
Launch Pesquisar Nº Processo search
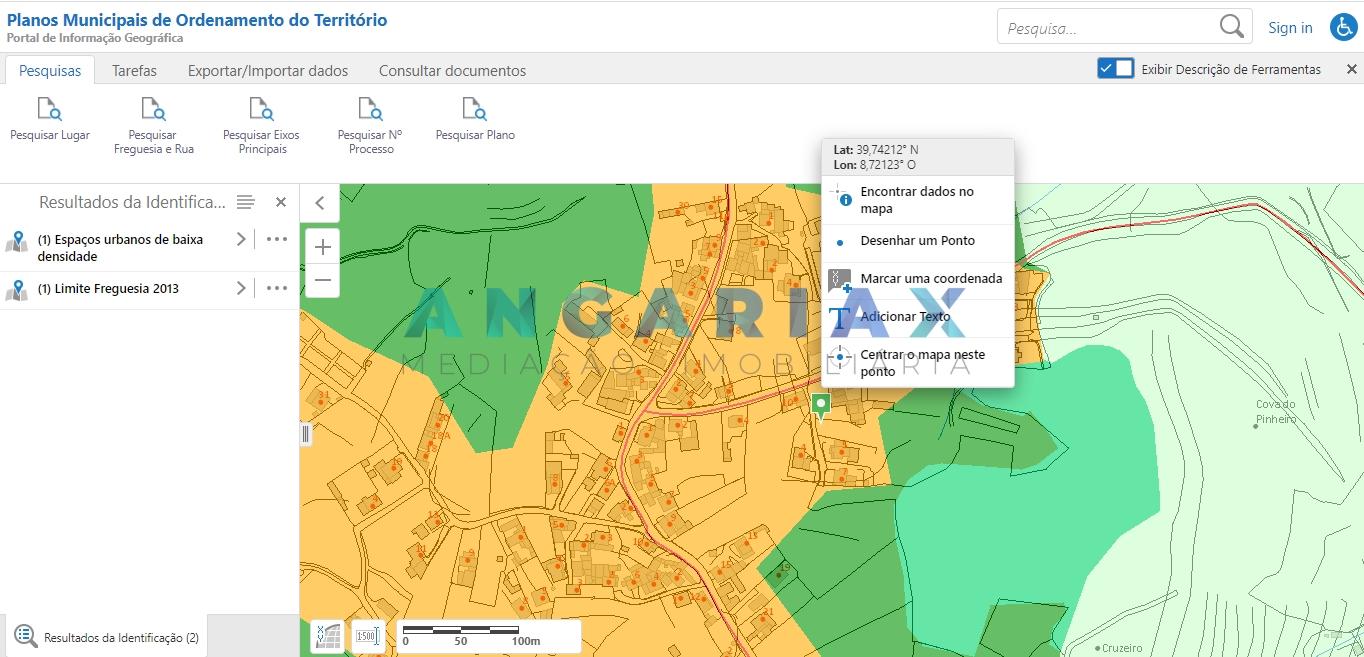coord(370,125)
